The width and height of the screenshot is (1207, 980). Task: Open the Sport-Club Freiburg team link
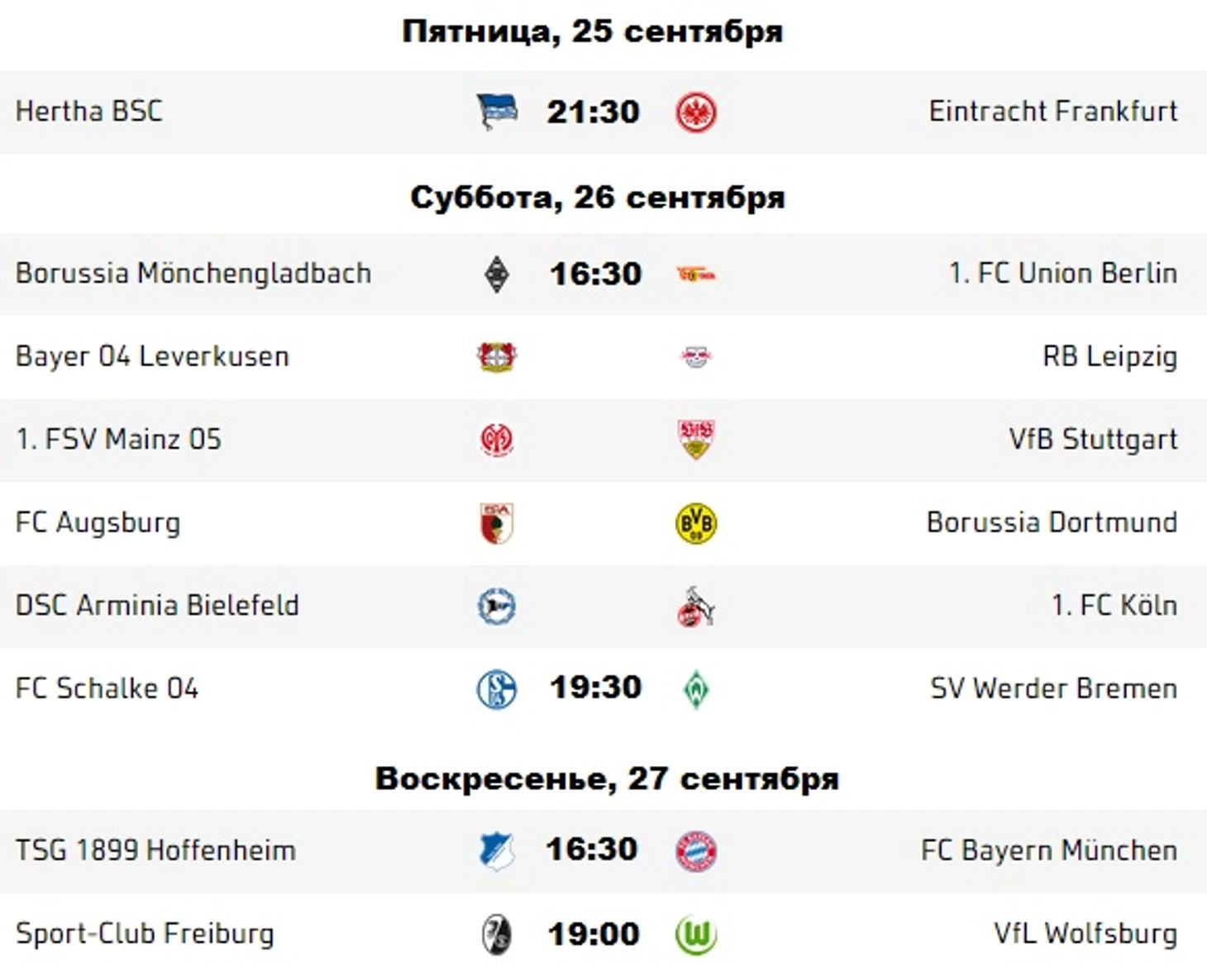[145, 934]
